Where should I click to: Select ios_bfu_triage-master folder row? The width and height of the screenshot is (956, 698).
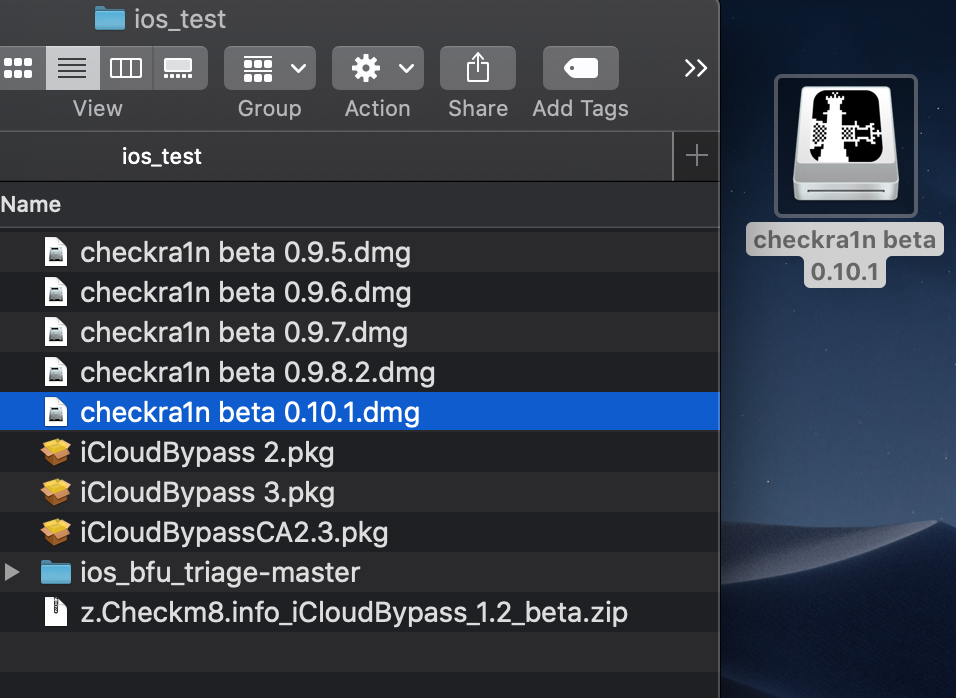tap(360, 572)
